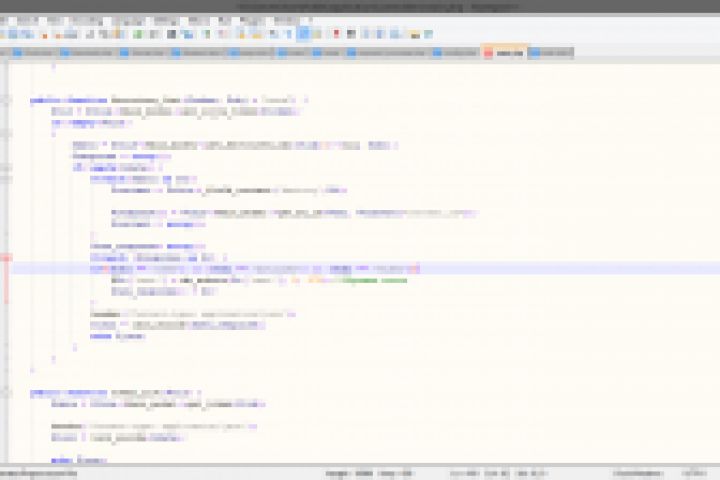
Task: Collapse the fold marker beside the first function definition
Action: pyautogui.click(x=6, y=99)
